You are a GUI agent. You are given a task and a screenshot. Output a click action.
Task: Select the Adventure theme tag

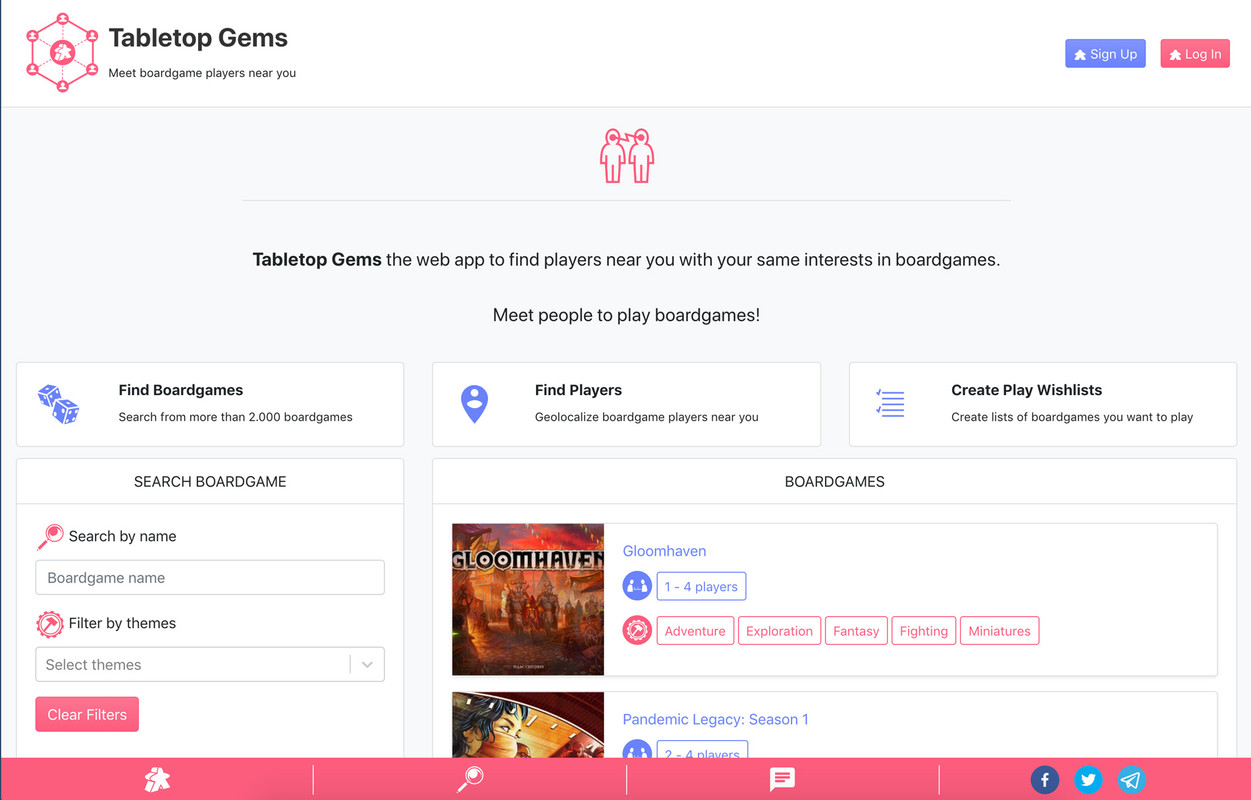click(695, 631)
